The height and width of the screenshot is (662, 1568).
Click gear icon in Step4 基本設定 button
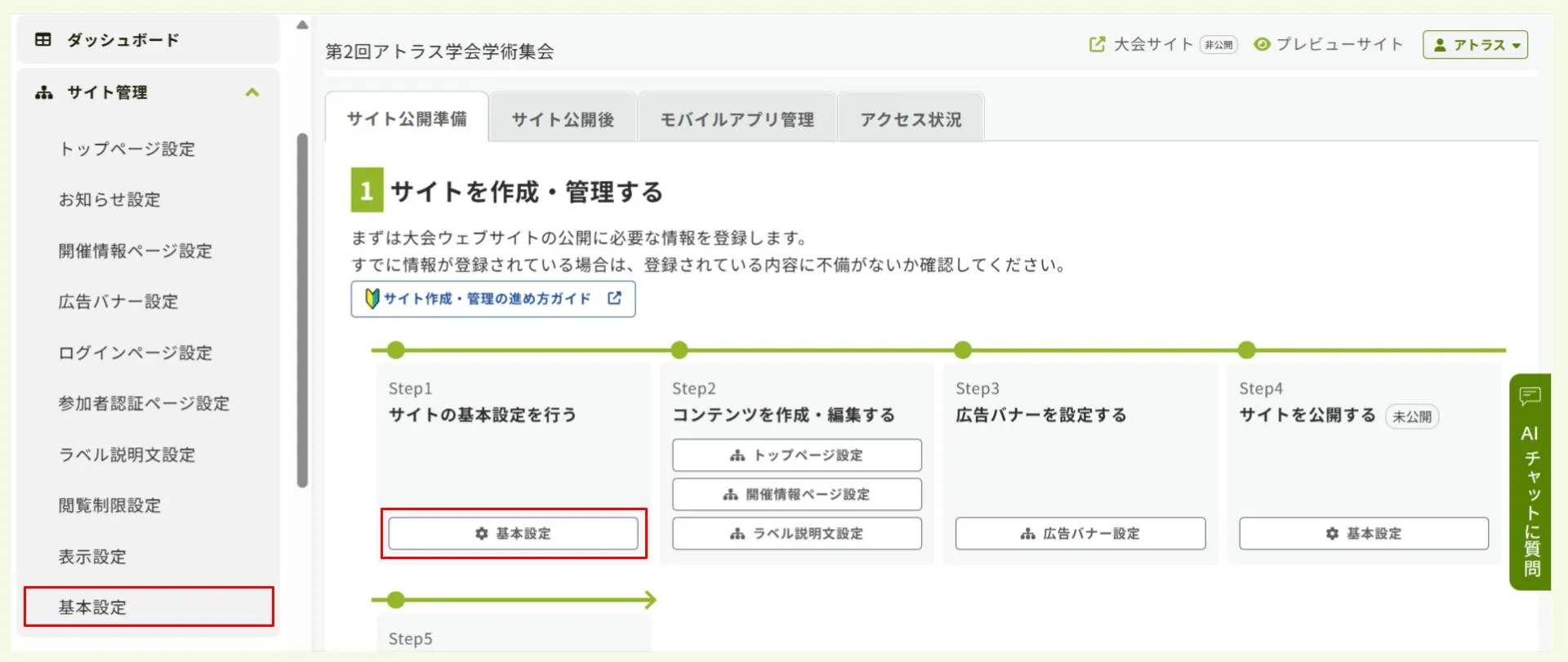coord(1332,533)
